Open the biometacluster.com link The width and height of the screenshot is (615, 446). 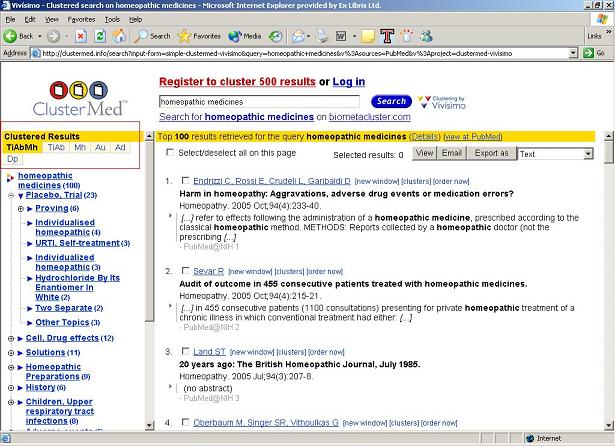click(x=369, y=117)
